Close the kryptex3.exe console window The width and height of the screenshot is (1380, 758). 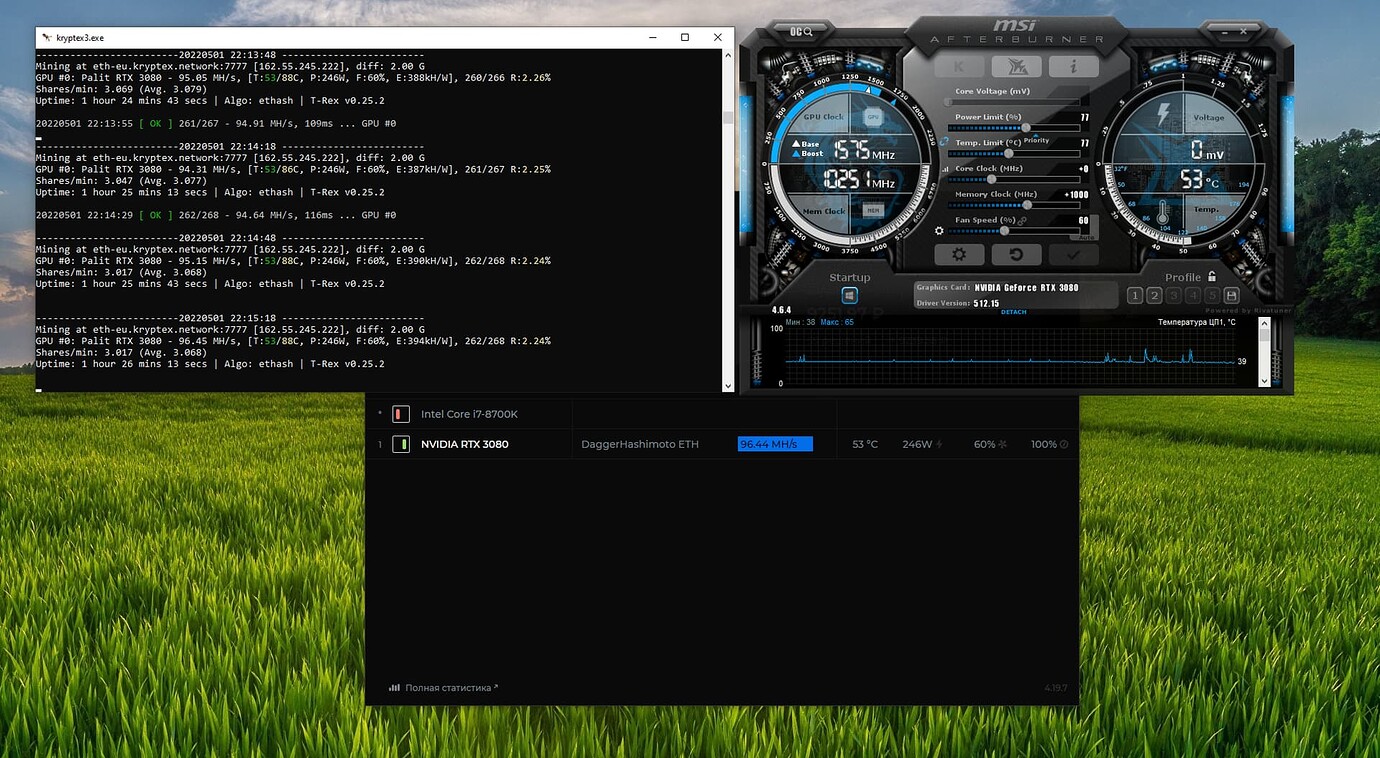[x=718, y=37]
